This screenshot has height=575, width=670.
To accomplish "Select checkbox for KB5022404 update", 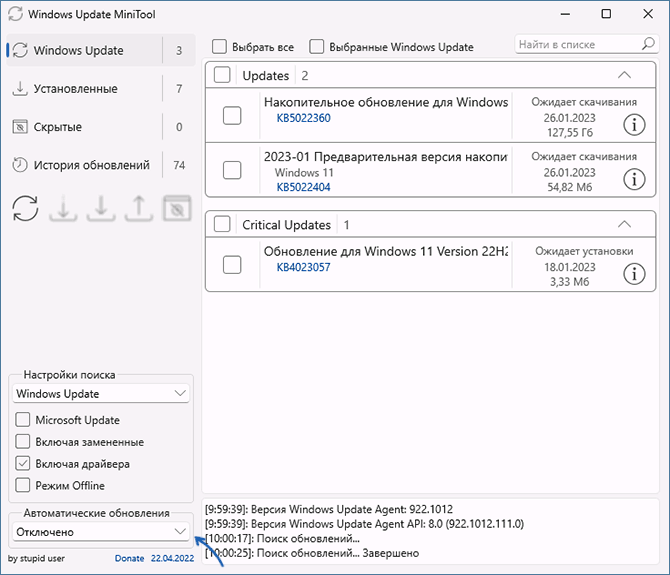I will tap(232, 170).
